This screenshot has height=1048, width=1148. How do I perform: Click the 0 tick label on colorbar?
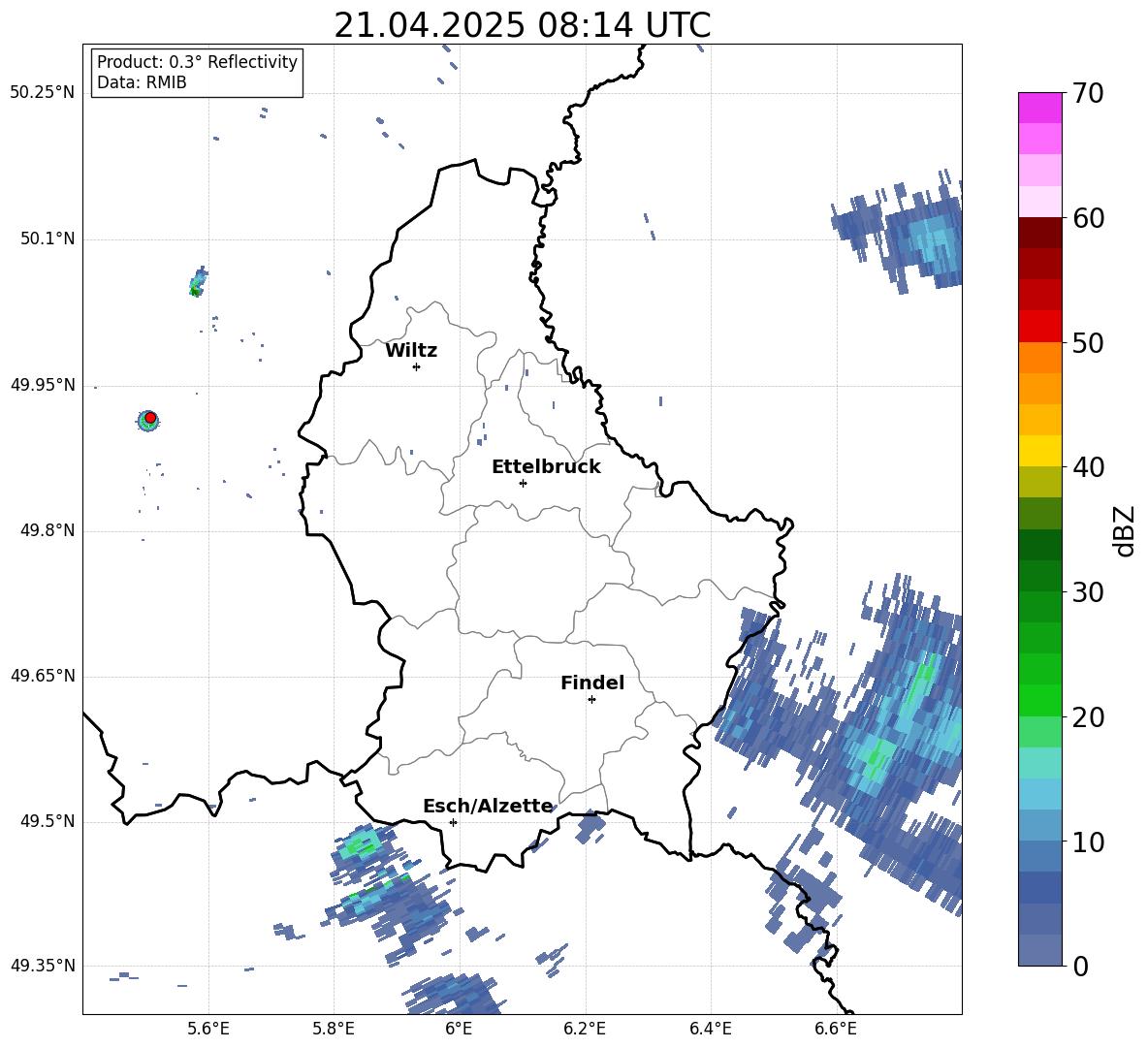[1080, 966]
